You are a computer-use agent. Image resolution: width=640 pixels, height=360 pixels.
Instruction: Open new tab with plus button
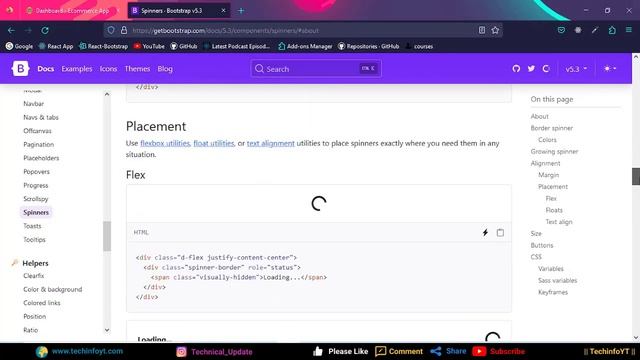click(241, 11)
